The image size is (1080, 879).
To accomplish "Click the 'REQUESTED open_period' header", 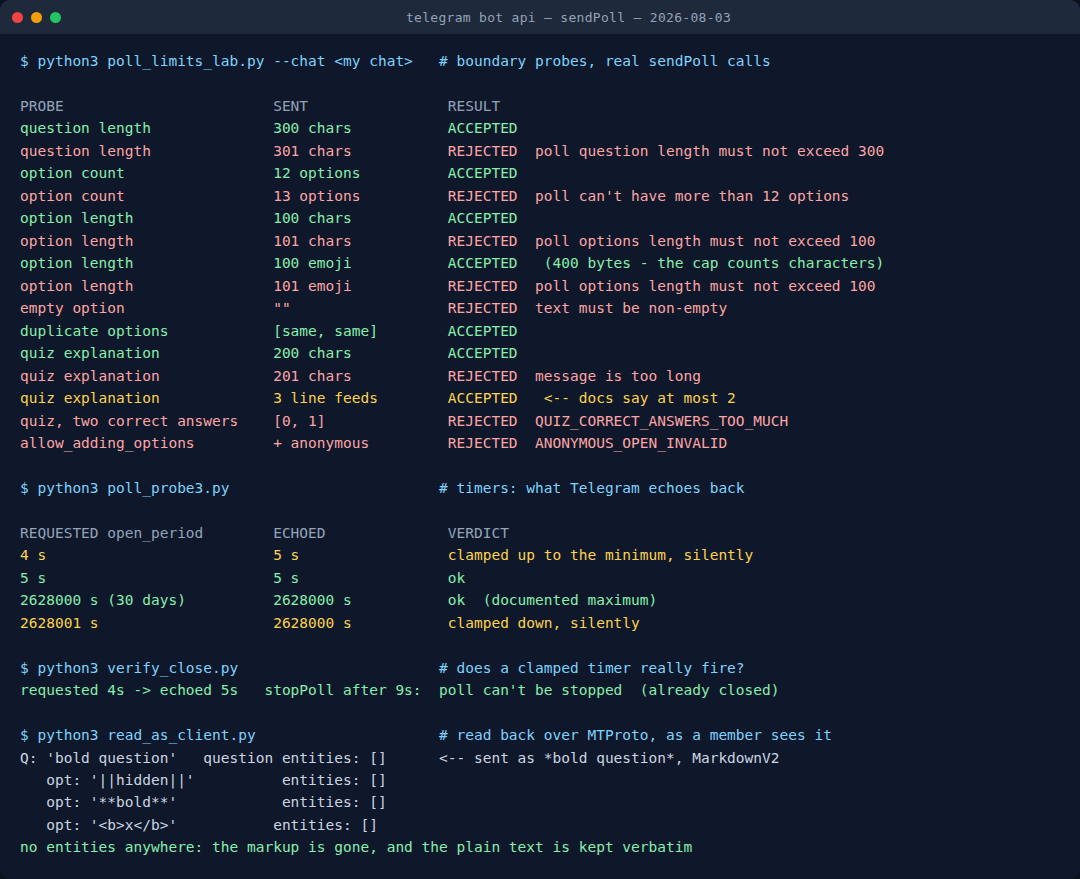I will coord(112,533).
